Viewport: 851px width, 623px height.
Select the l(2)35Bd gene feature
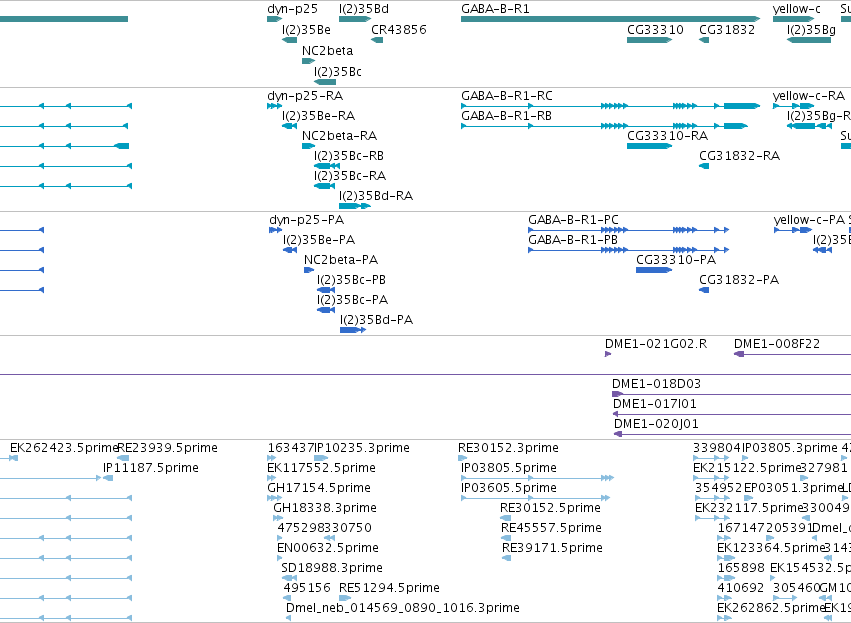[355, 19]
